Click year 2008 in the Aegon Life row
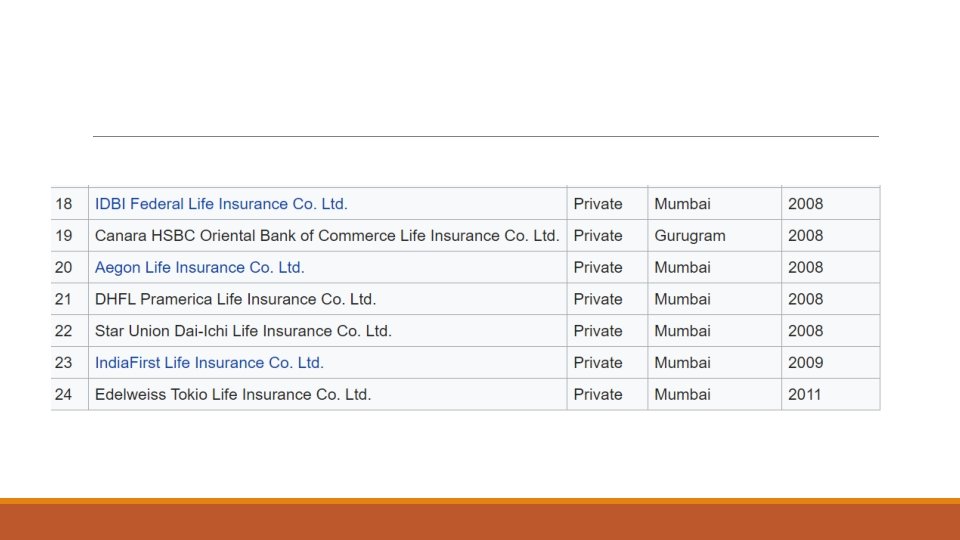Screen dimensions: 960x540 [806, 268]
